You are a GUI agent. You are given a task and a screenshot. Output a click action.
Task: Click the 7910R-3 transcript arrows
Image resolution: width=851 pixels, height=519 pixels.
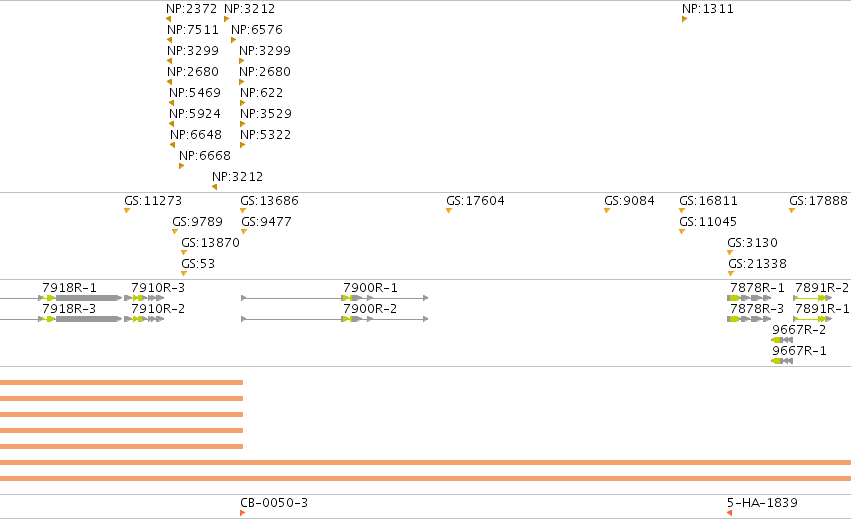click(144, 298)
